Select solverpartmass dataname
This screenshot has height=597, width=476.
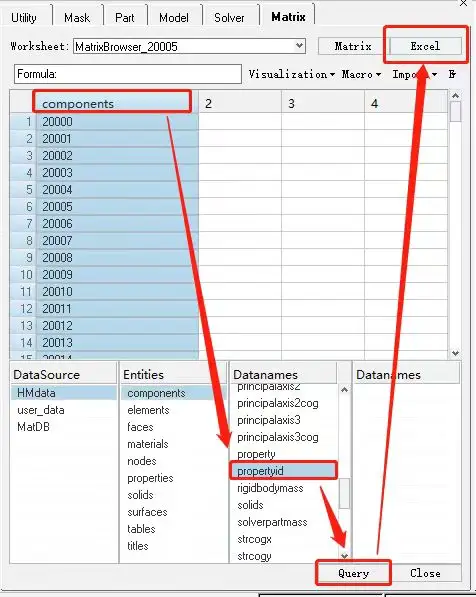[x=284, y=522]
